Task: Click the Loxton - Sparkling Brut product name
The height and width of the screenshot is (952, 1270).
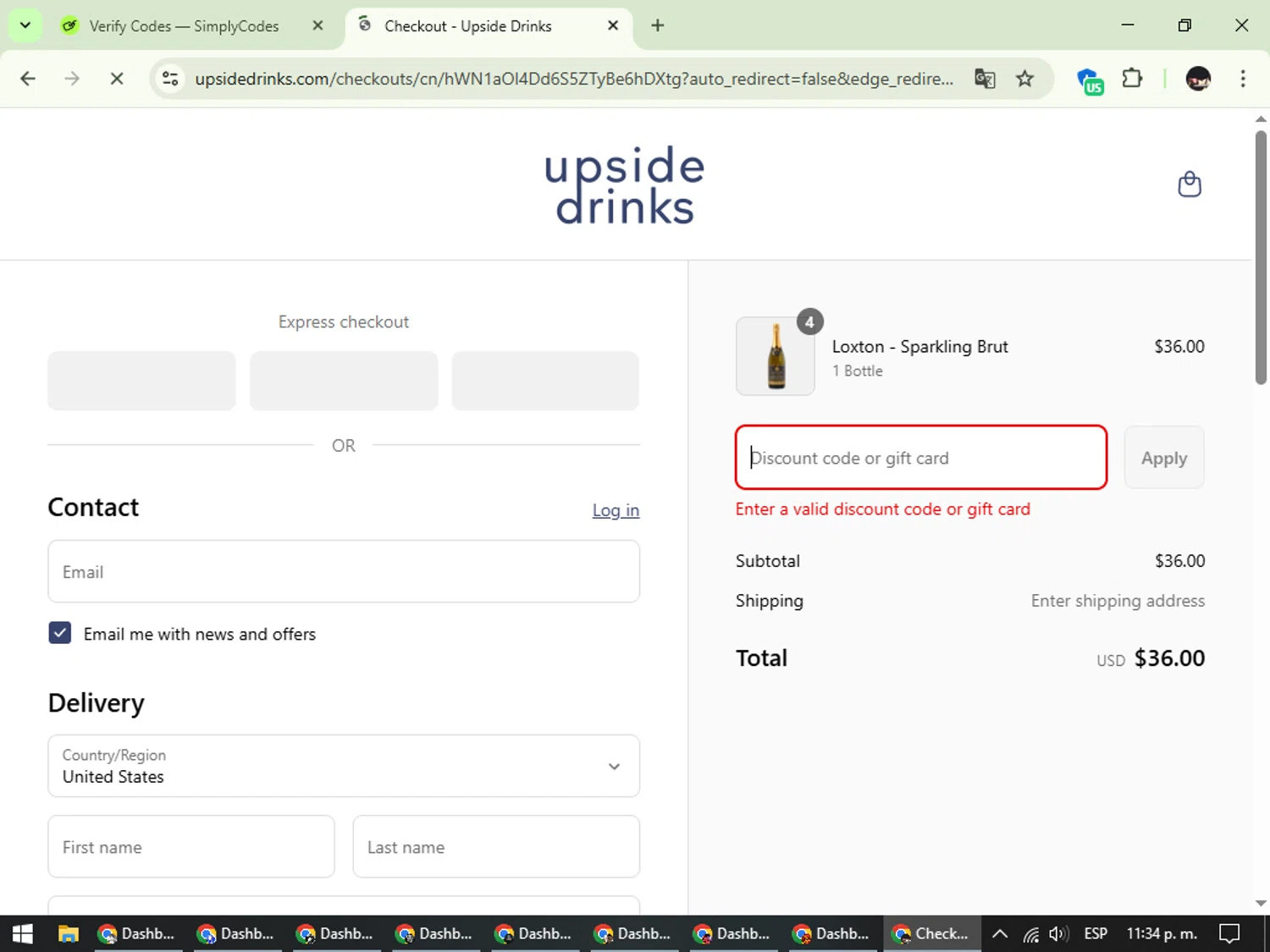Action: (920, 346)
